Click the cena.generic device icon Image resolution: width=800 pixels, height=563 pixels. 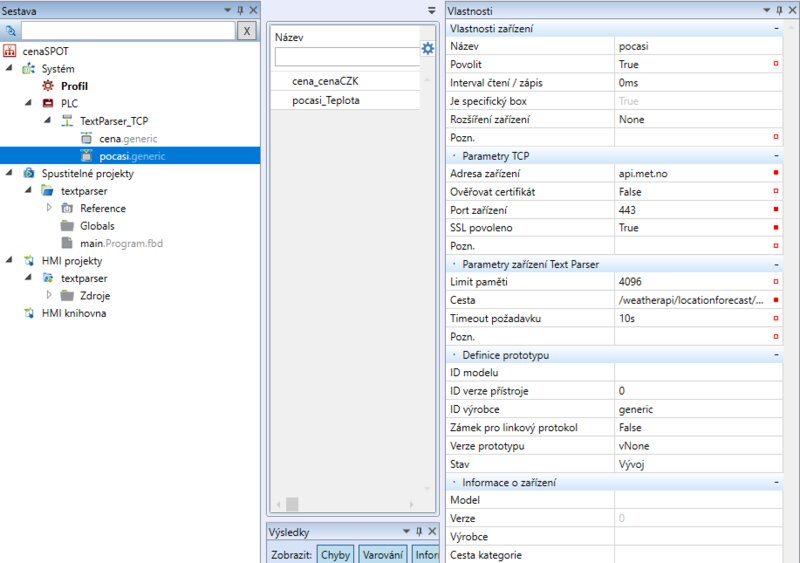[86, 138]
